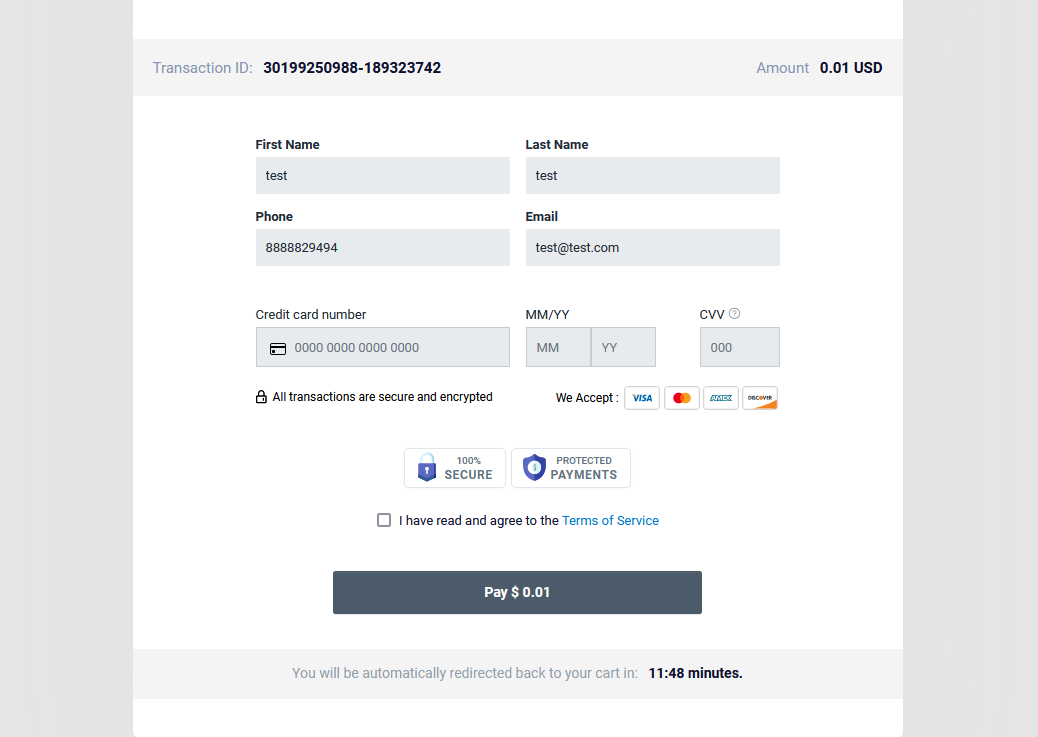Click the Pay $ 0.01 button

517,593
